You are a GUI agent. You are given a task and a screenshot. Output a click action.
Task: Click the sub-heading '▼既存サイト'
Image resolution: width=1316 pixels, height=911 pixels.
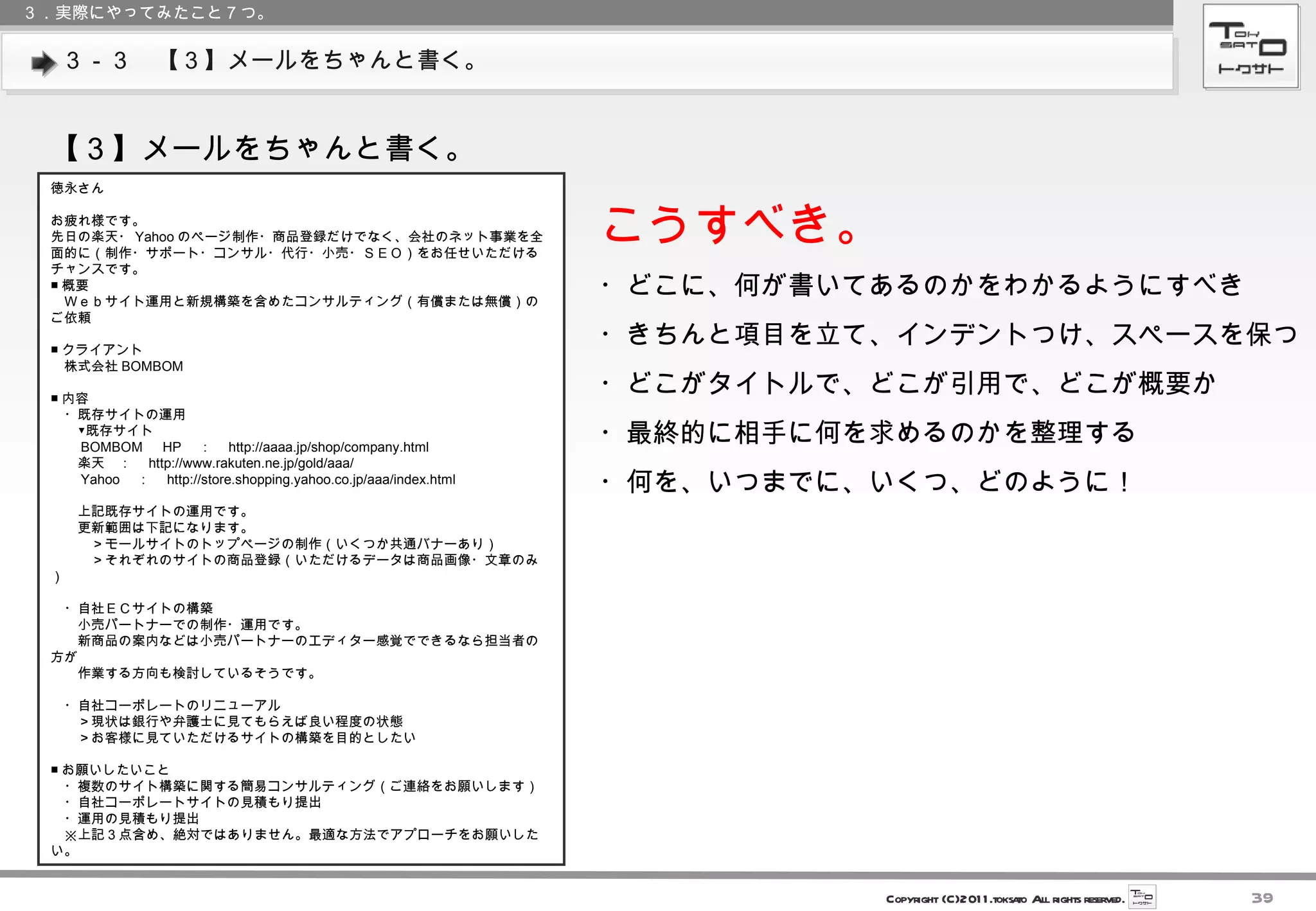pos(115,430)
